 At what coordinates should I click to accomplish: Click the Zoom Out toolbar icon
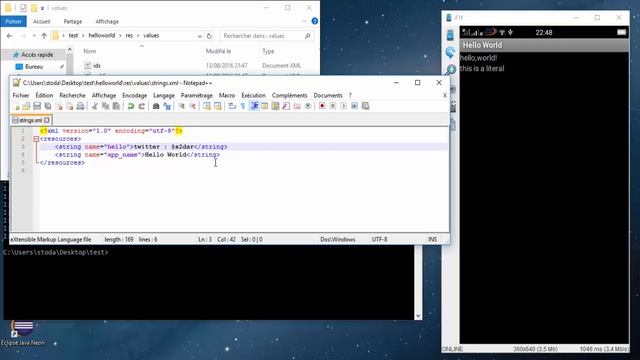pos(192,106)
